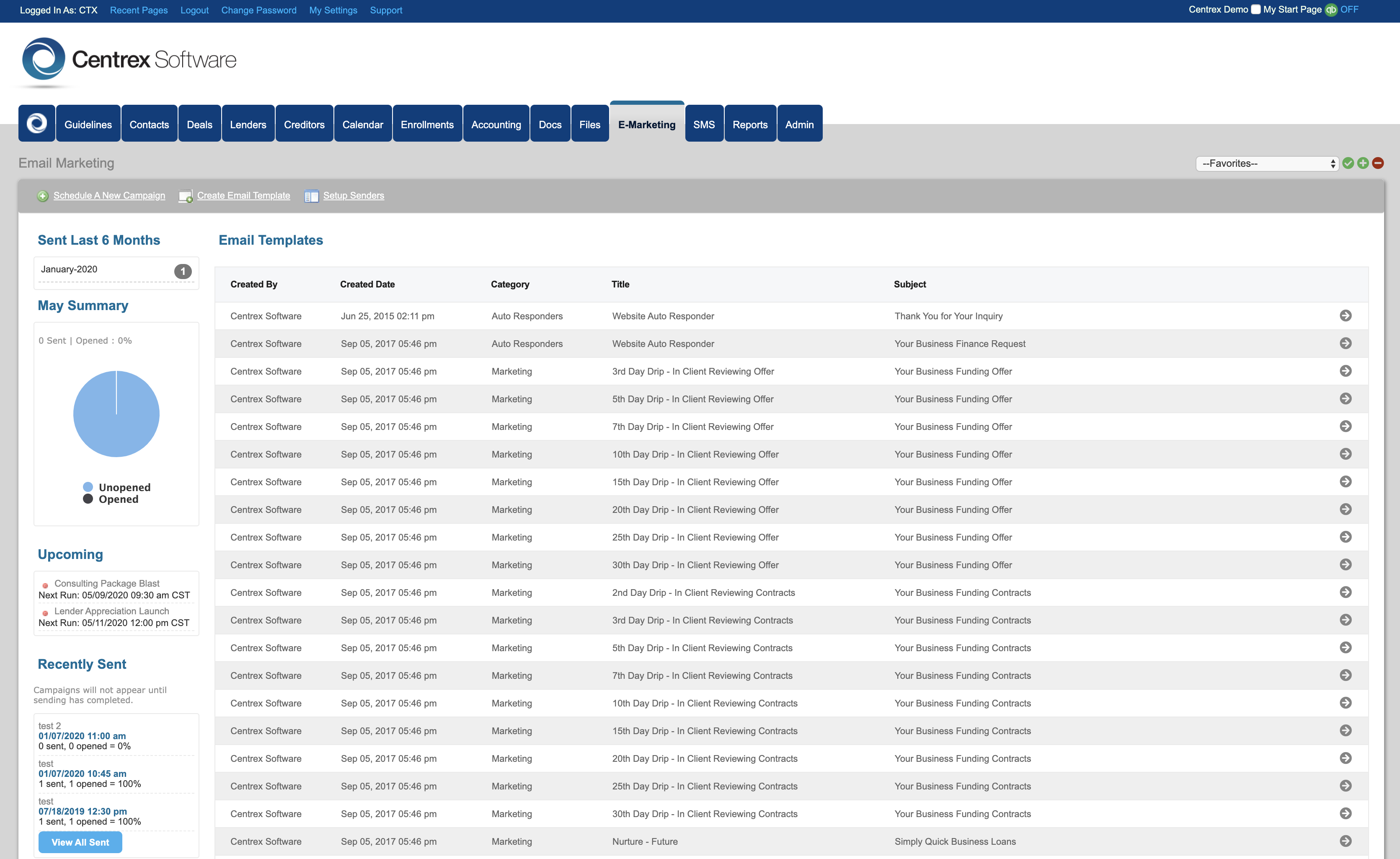Open arrow for 25th Day Drip Reviewing Offer

pos(1346,537)
